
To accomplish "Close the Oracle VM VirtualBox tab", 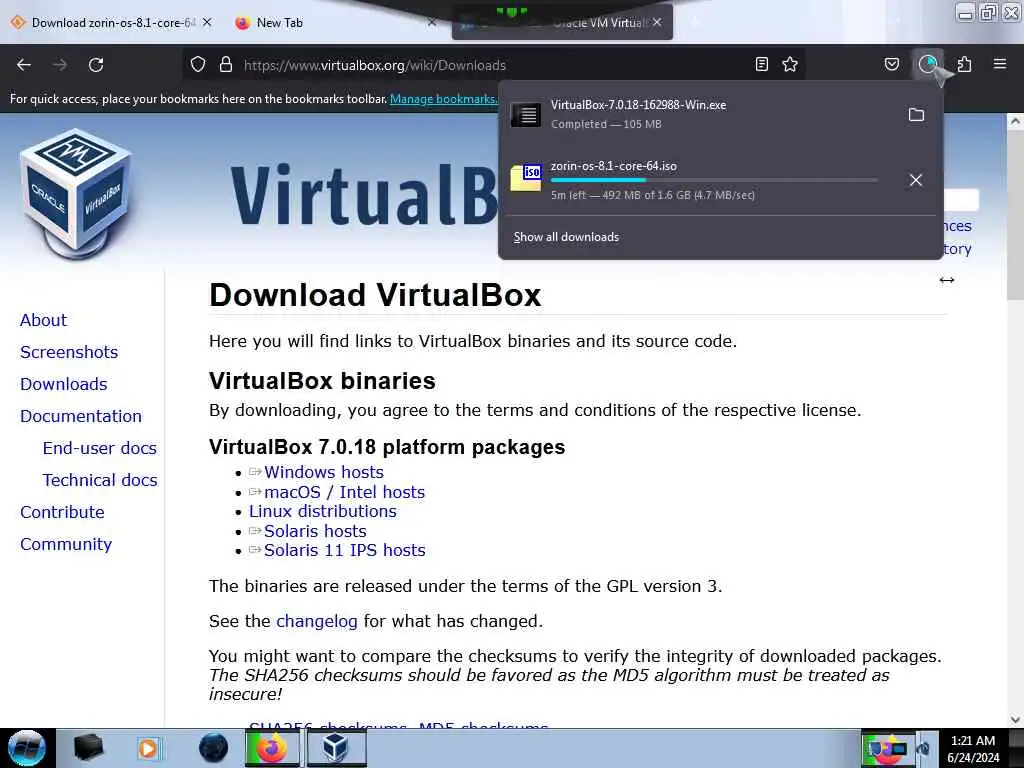I will pyautogui.click(x=657, y=23).
